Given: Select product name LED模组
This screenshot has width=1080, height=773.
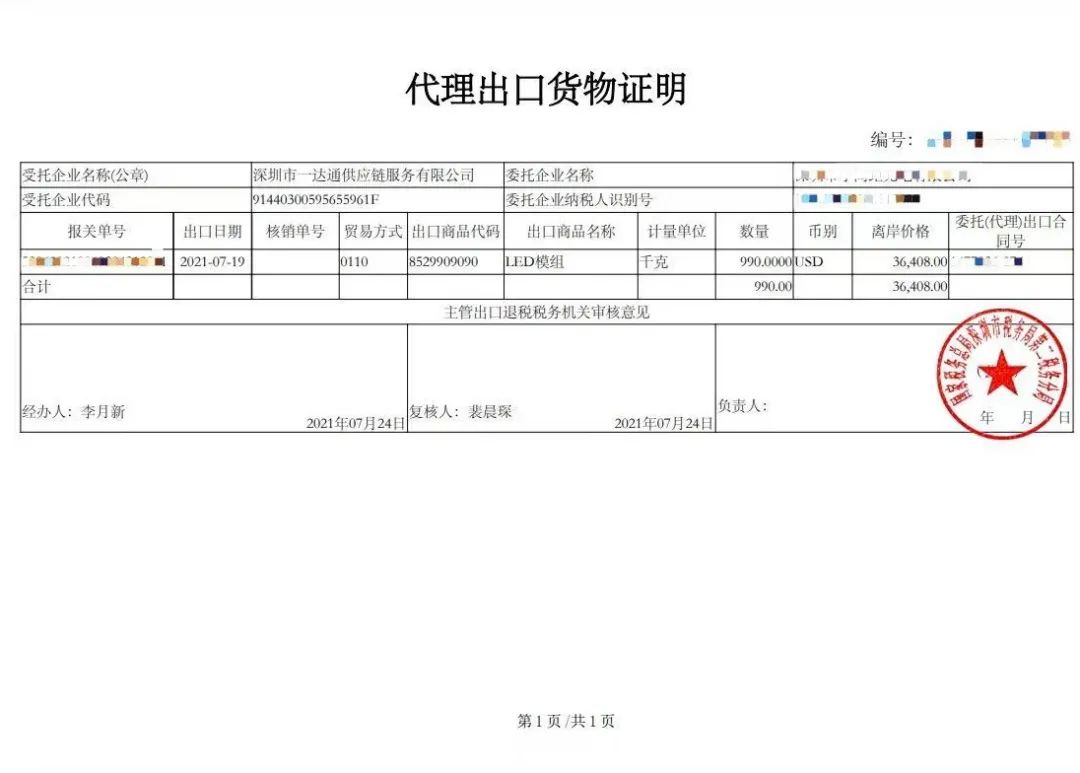Looking at the screenshot, I should (x=534, y=262).
